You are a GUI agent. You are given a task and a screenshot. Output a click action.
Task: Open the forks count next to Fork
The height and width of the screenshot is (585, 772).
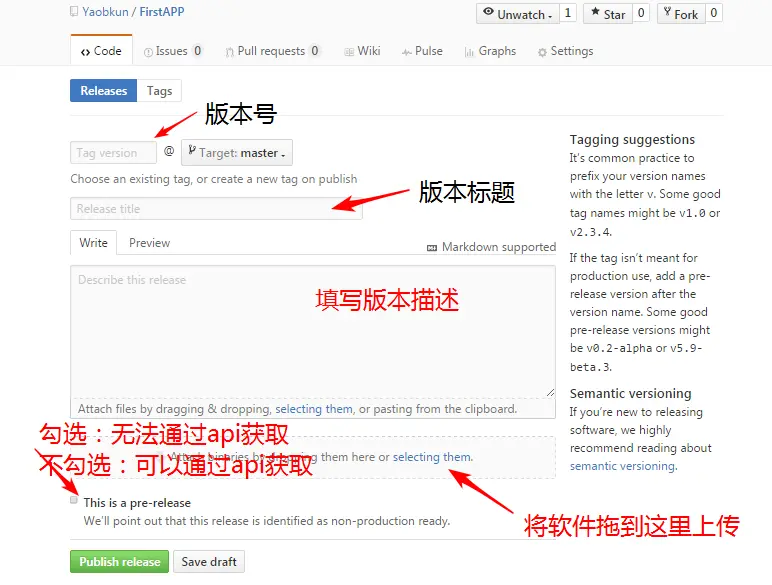coord(713,13)
